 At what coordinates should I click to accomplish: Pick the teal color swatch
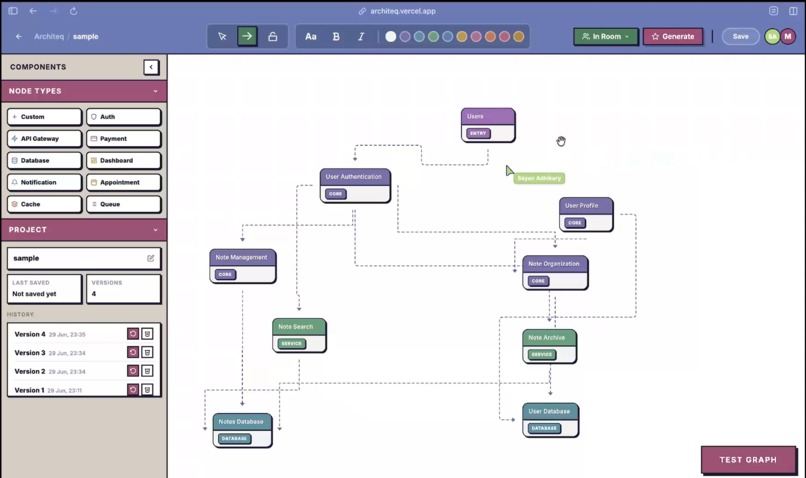click(x=419, y=36)
